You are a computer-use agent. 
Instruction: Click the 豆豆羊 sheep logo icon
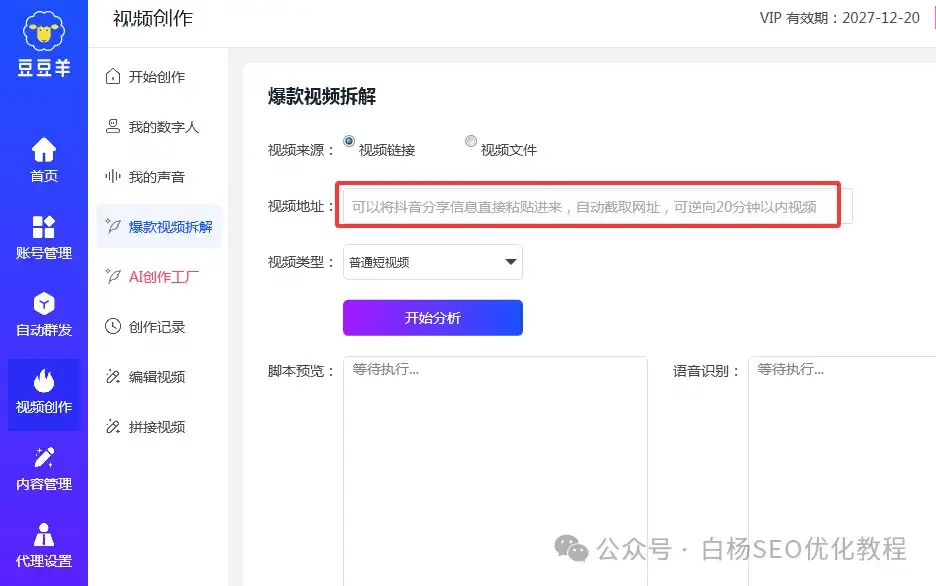44,32
